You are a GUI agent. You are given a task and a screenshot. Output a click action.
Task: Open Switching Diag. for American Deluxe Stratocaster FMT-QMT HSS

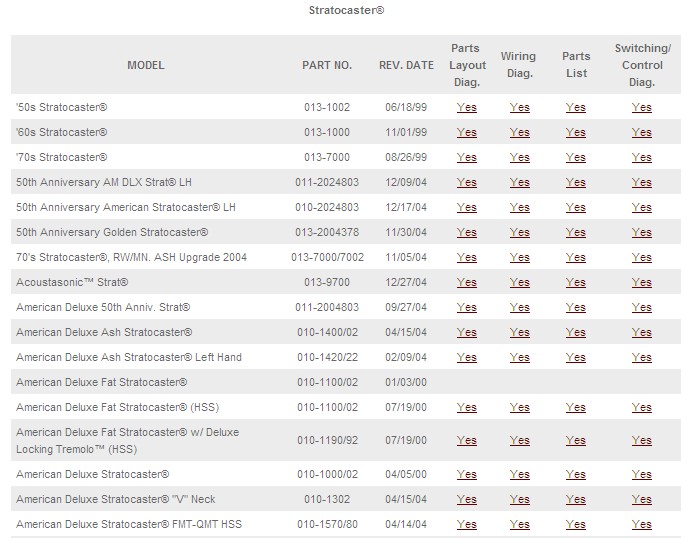[x=641, y=524]
